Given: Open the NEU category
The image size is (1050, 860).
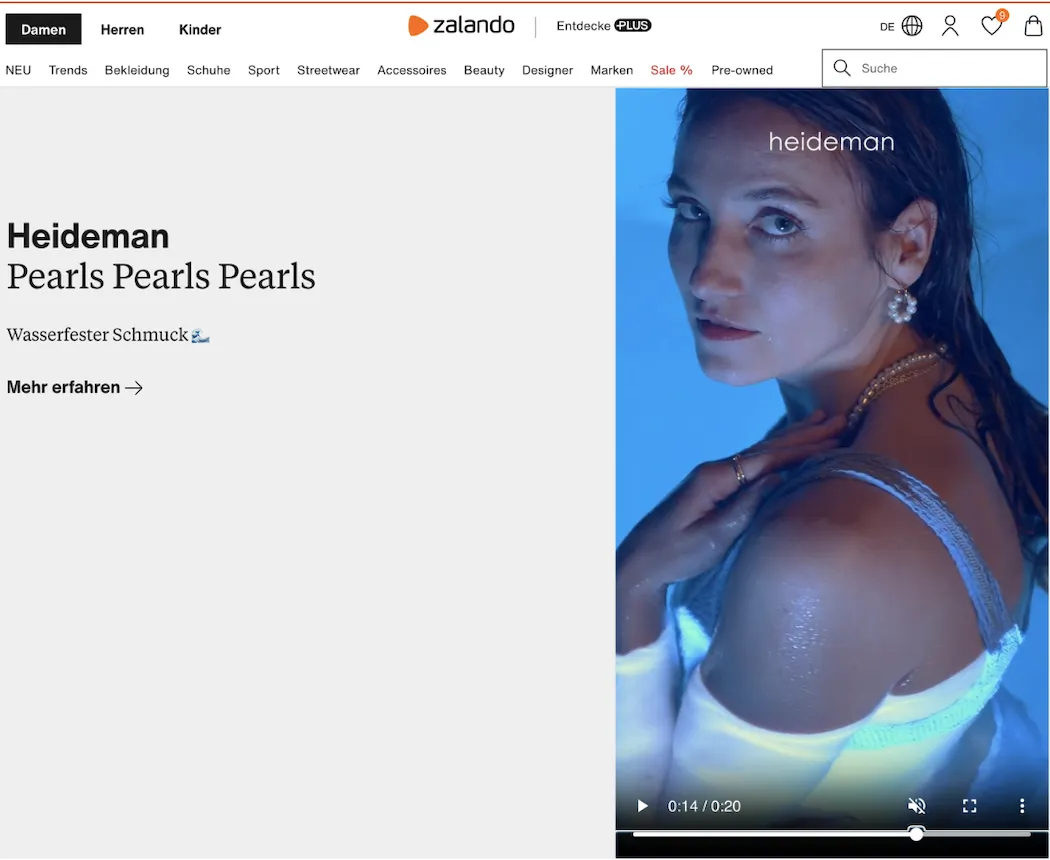Looking at the screenshot, I should point(18,70).
